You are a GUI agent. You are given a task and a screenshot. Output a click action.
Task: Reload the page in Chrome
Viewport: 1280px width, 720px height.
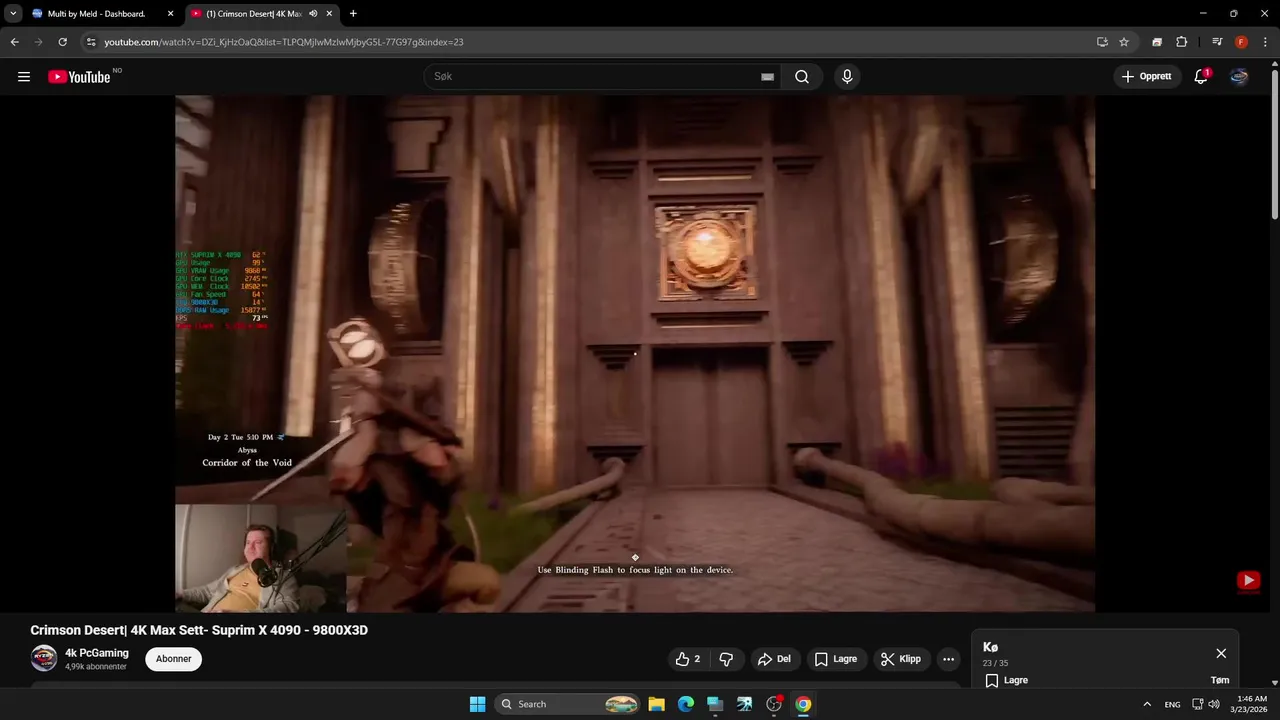pos(62,42)
